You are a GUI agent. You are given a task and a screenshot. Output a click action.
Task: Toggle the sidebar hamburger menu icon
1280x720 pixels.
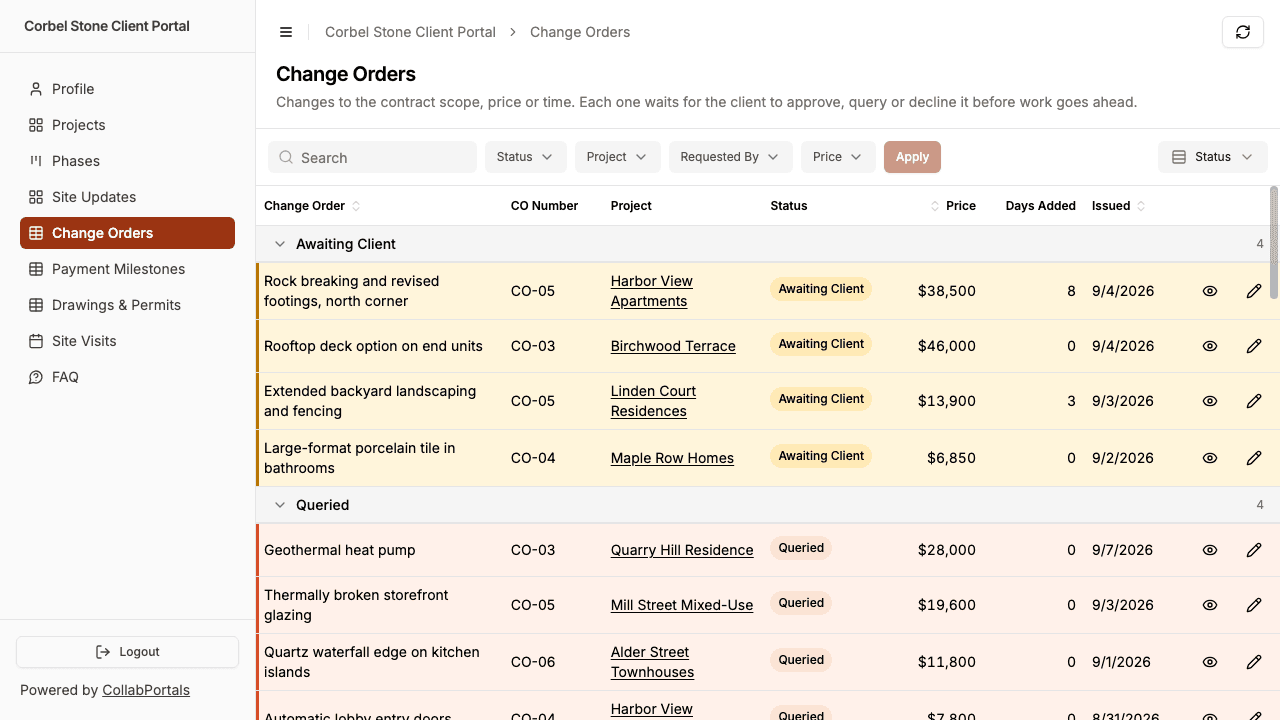pyautogui.click(x=286, y=32)
